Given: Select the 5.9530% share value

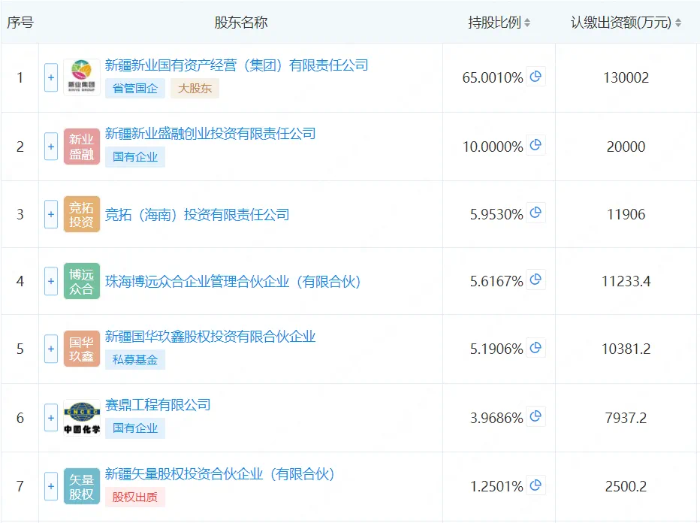Looking at the screenshot, I should [x=496, y=215].
